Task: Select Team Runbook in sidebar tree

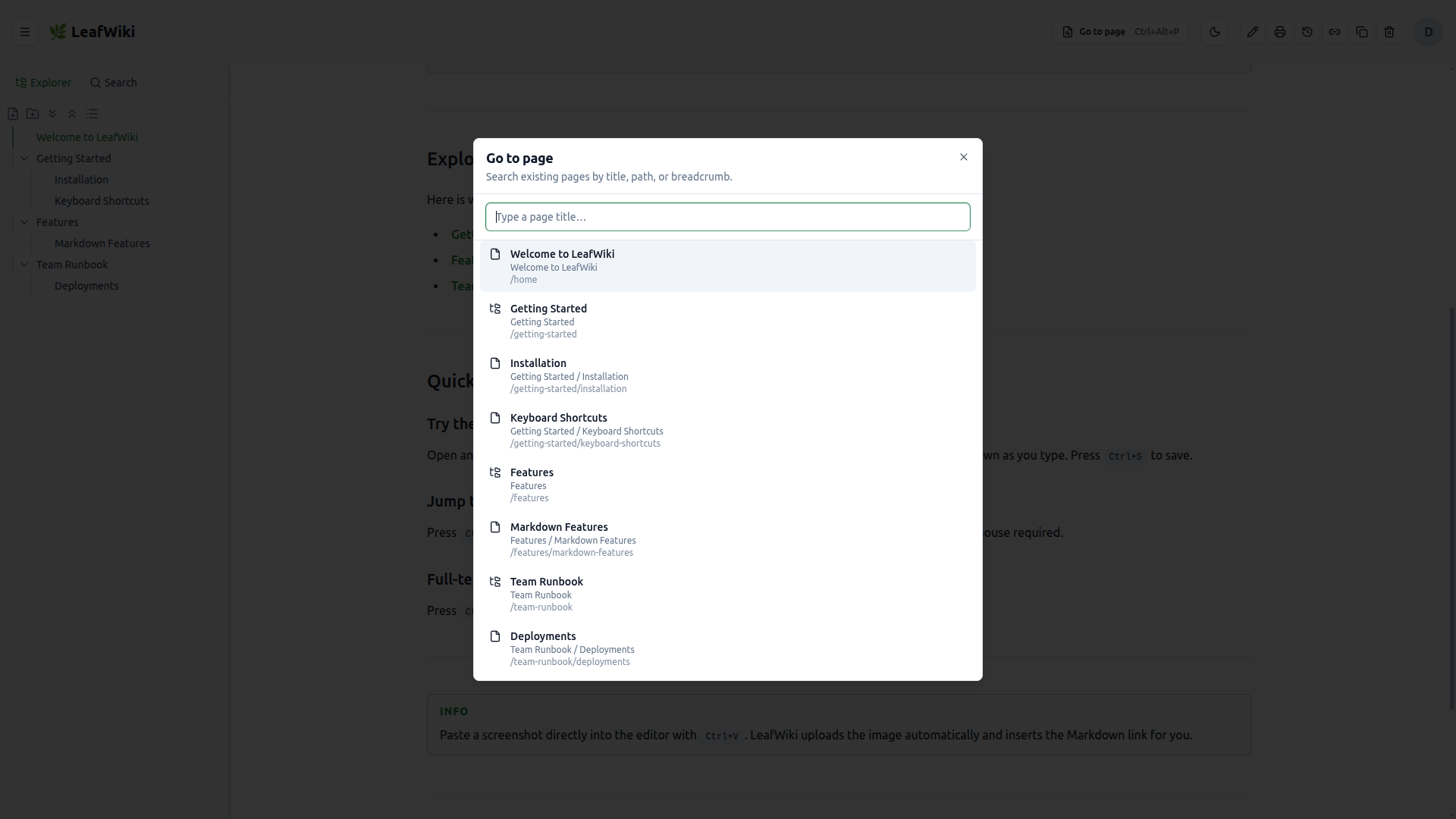Action: [72, 265]
